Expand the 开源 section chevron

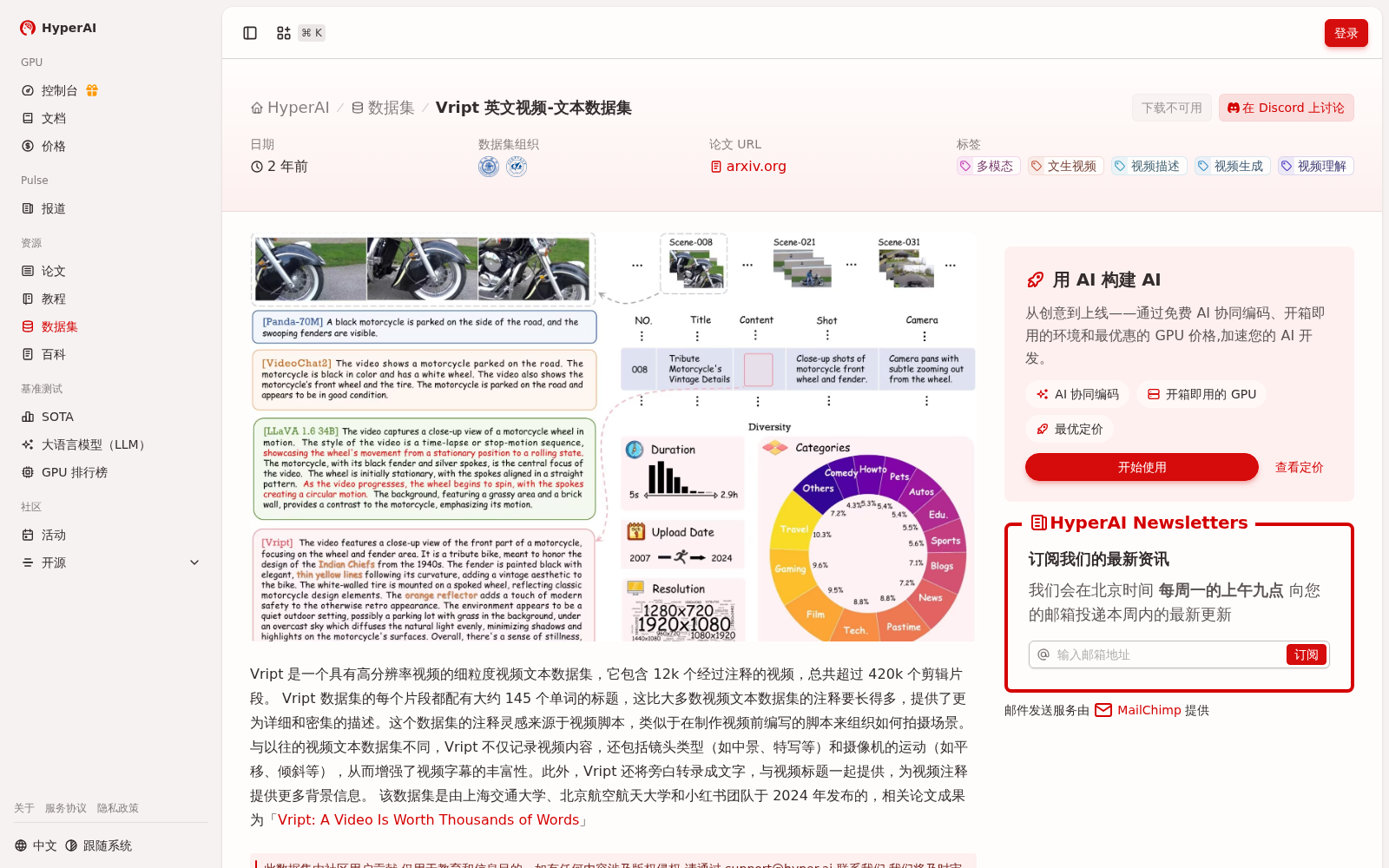click(194, 562)
